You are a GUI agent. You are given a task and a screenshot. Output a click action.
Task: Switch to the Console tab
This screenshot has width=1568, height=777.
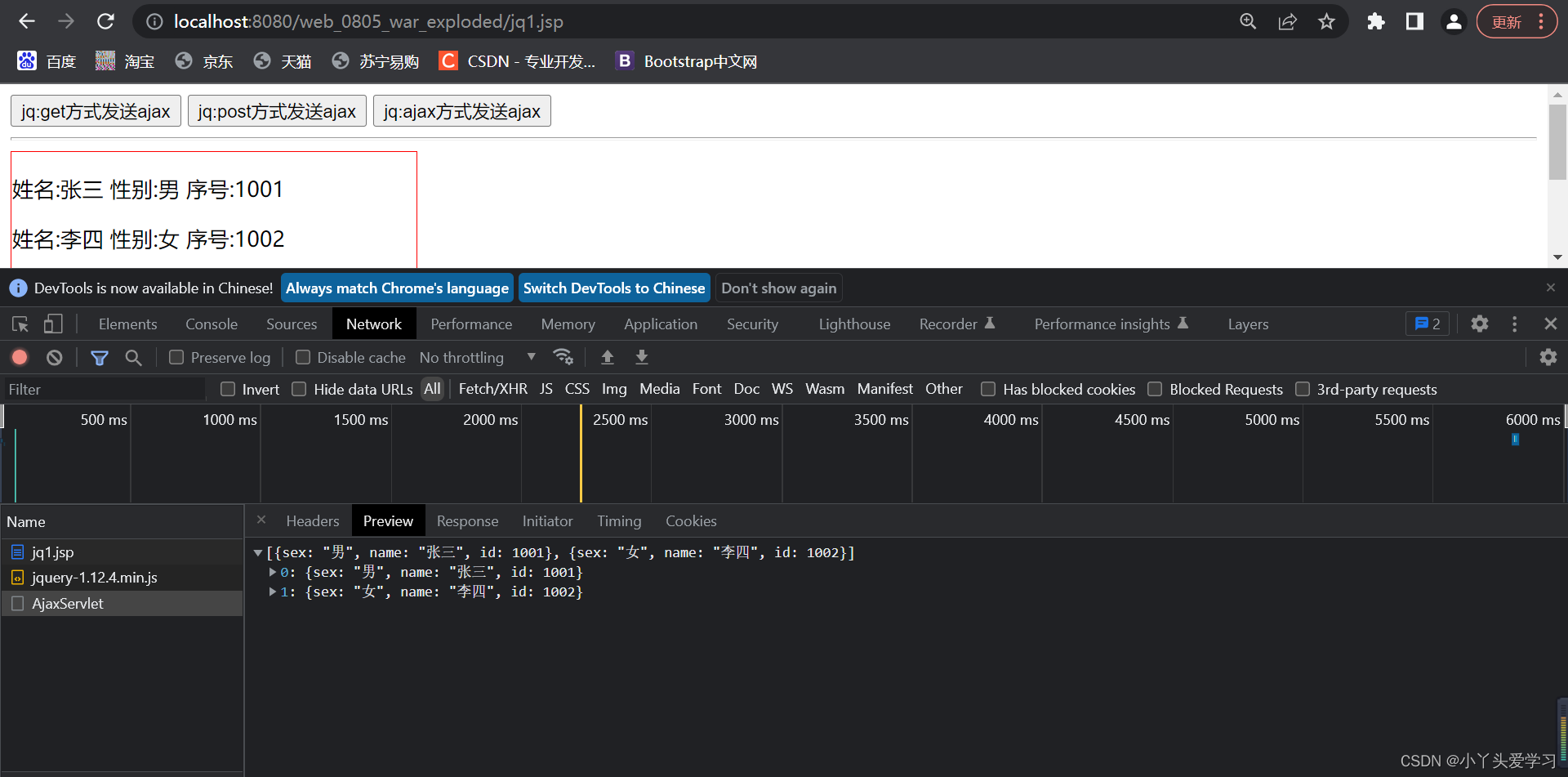click(x=212, y=324)
